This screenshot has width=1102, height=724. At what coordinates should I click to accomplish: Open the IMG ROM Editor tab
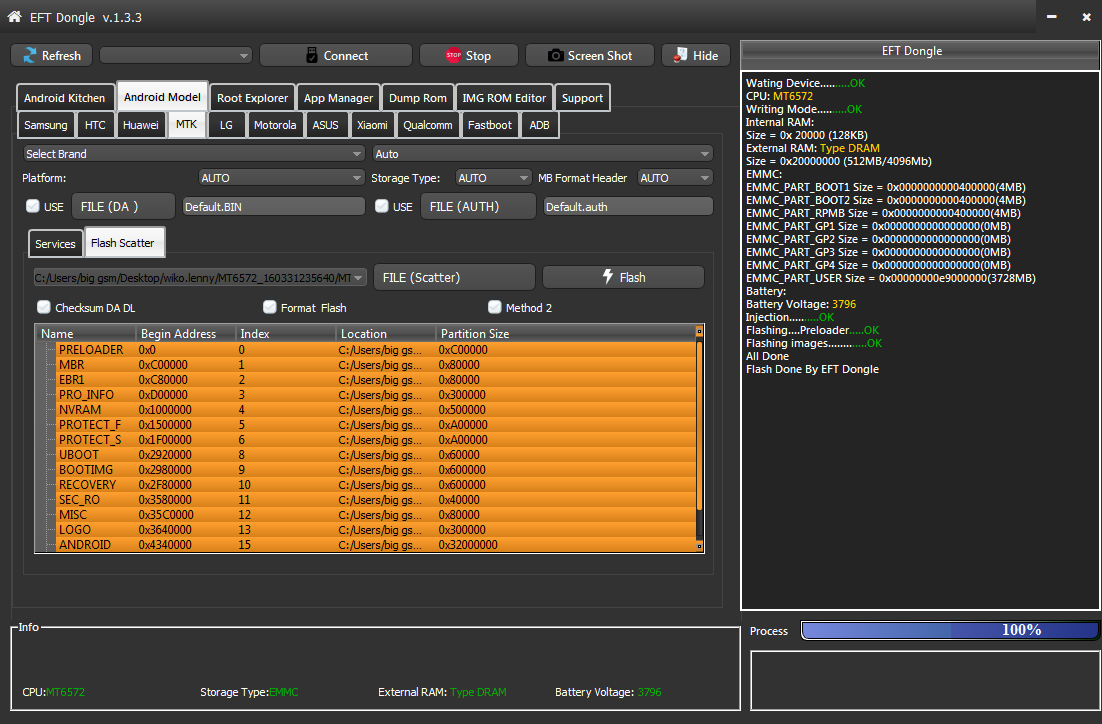click(504, 98)
